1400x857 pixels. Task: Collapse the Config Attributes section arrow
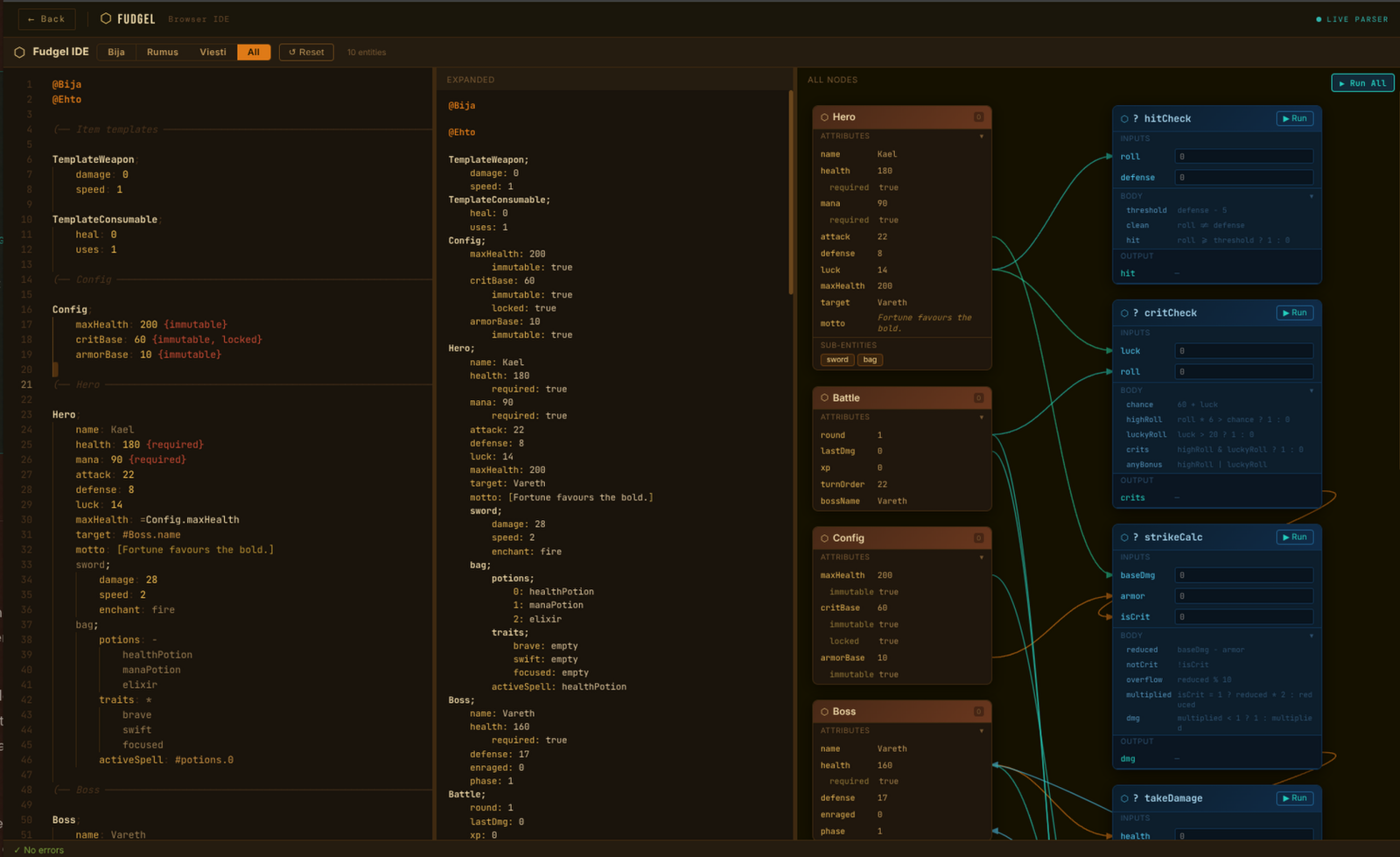coord(981,558)
